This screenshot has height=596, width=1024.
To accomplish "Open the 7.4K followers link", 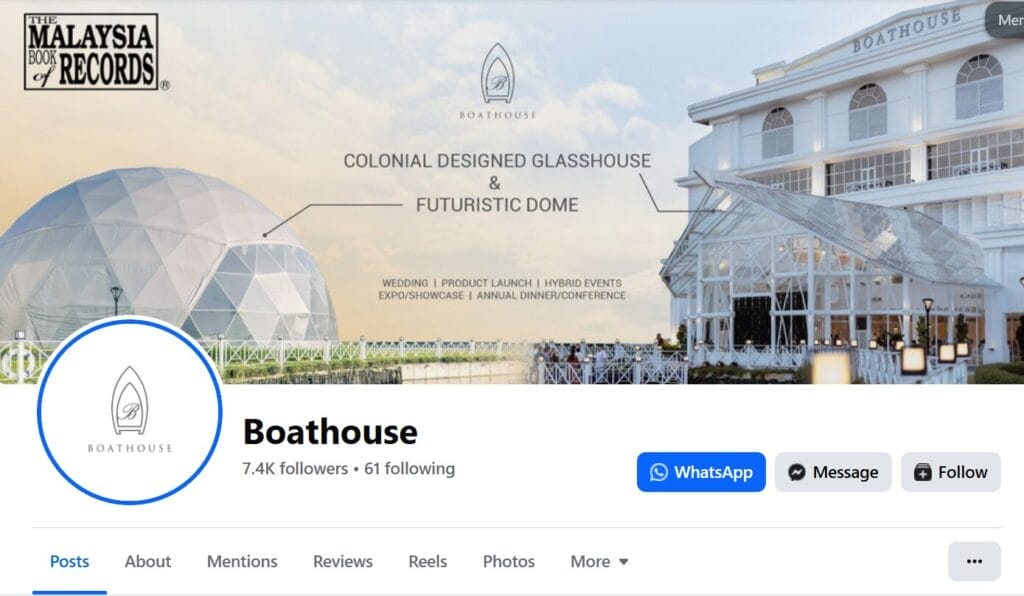I will [295, 469].
